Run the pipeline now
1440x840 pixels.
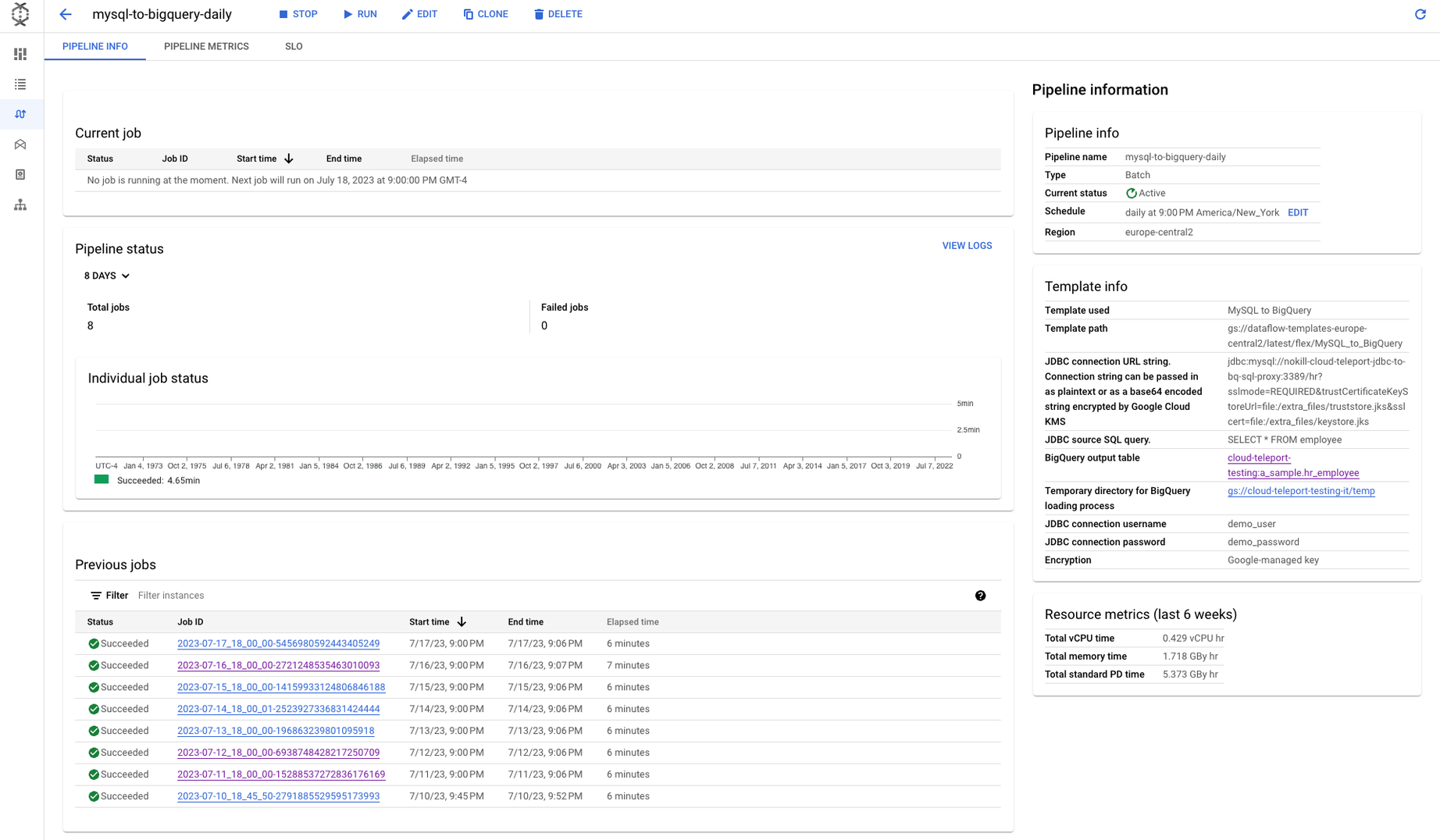[x=360, y=14]
